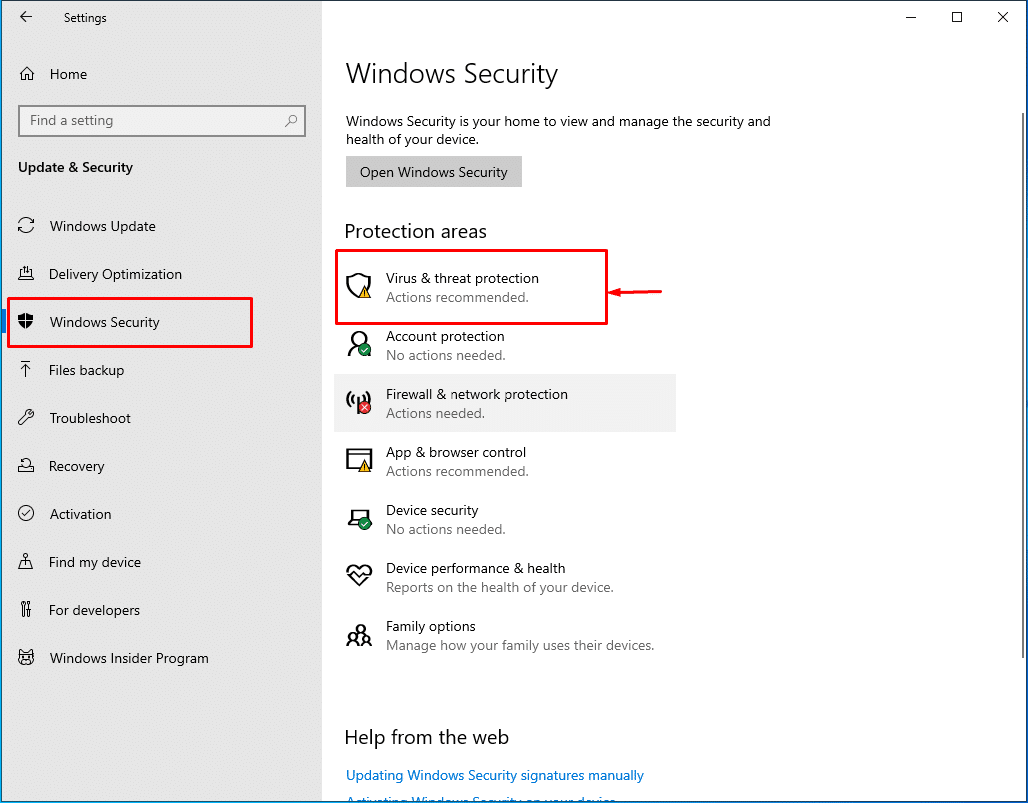Click the Windows Security shield icon in sidebar

coord(26,321)
